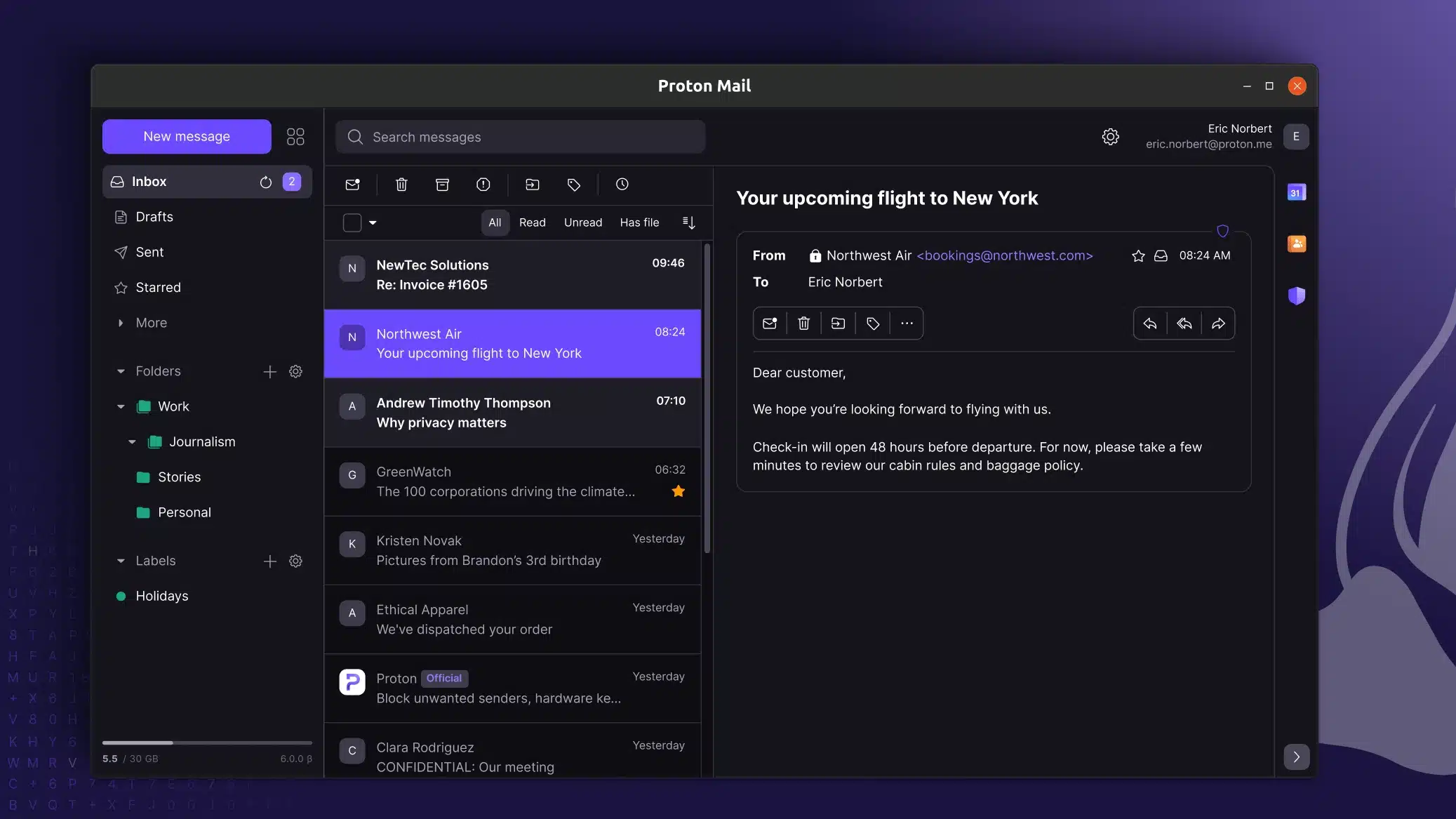Tick the select all messages checkbox
Viewport: 1456px width, 819px height.
(352, 222)
